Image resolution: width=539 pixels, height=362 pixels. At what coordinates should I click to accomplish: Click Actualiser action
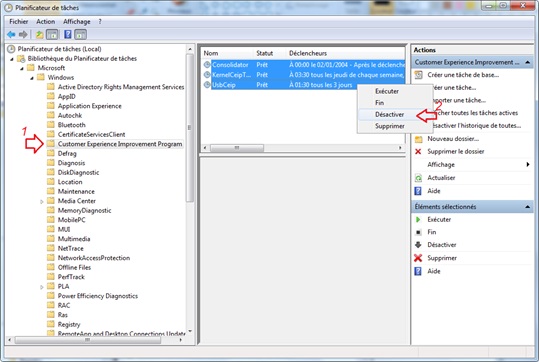point(441,178)
